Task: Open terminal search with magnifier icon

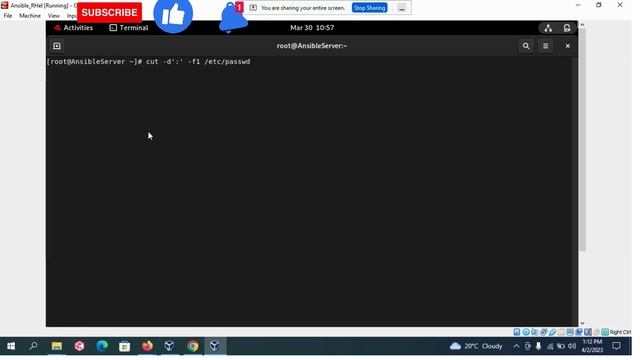Action: coord(526,46)
